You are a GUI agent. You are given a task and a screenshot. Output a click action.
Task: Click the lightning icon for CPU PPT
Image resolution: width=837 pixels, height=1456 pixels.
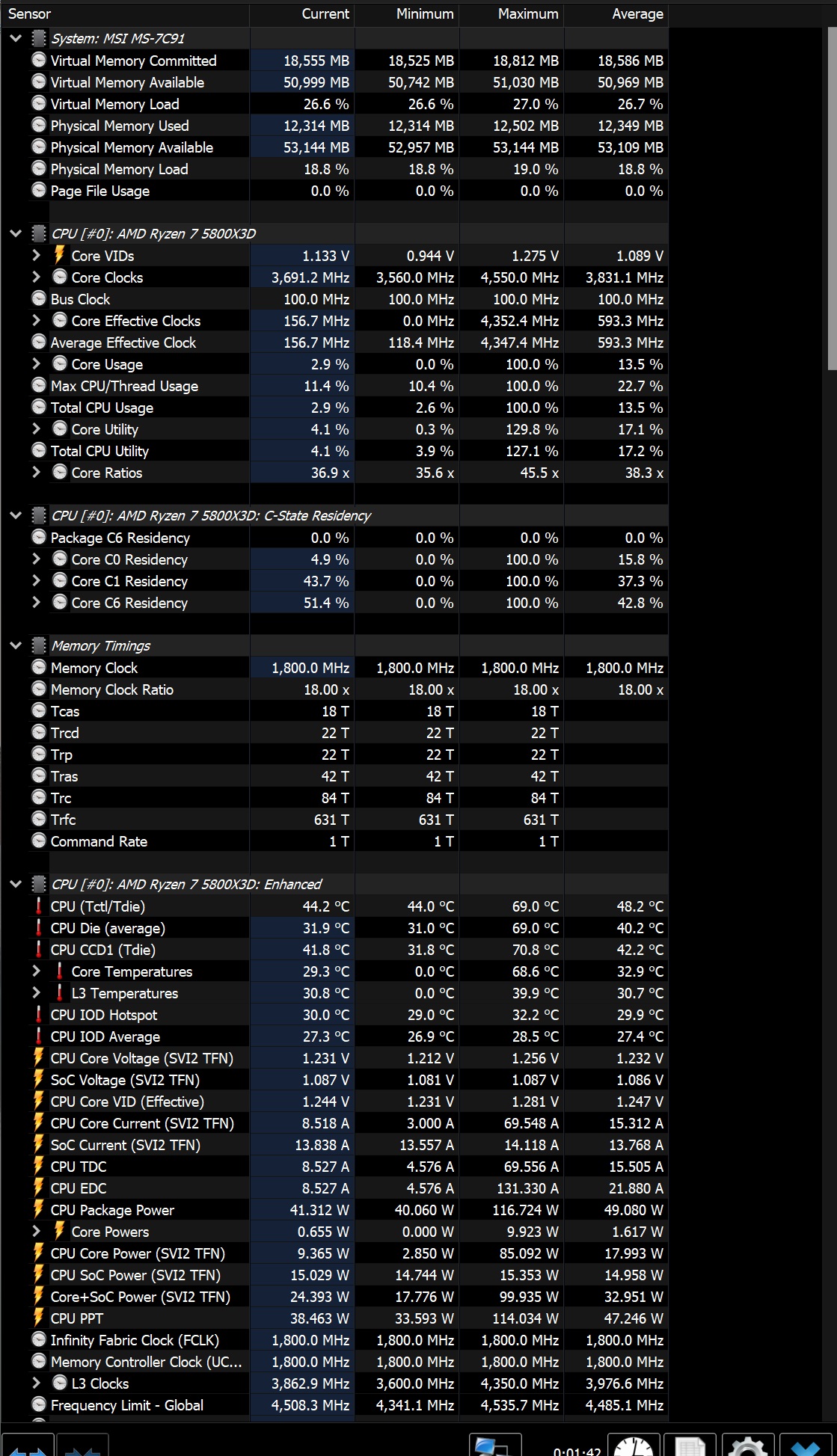pos(39,1318)
